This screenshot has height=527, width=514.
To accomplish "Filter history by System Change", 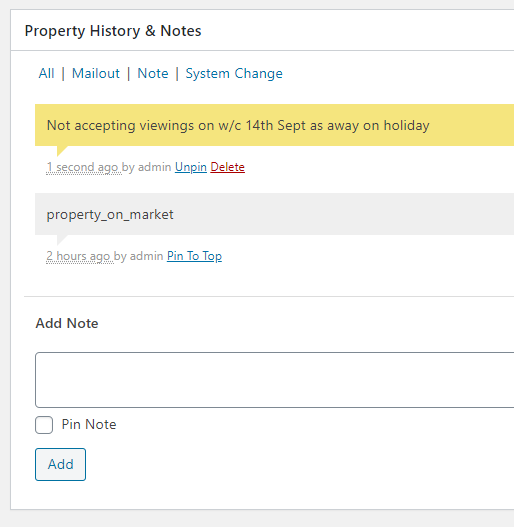I will click(x=234, y=74).
